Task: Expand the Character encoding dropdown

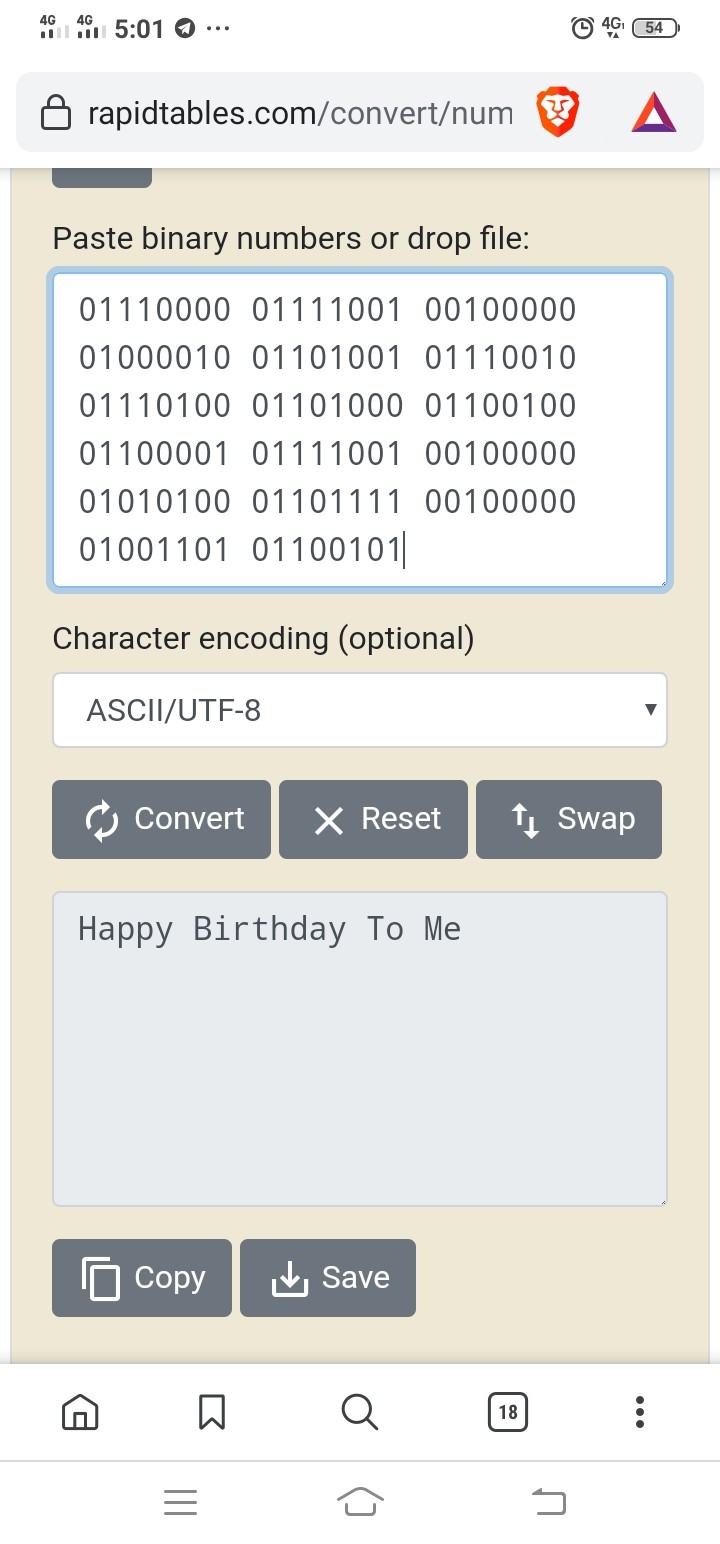Action: pyautogui.click(x=360, y=710)
